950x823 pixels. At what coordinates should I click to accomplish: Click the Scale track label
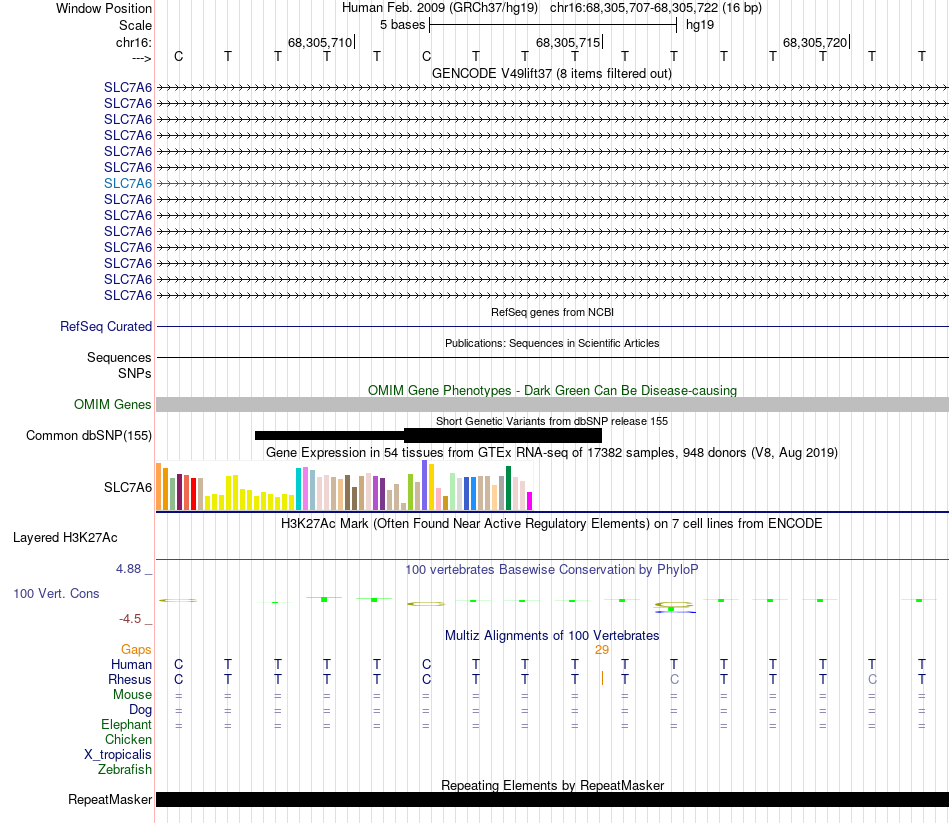[135, 25]
